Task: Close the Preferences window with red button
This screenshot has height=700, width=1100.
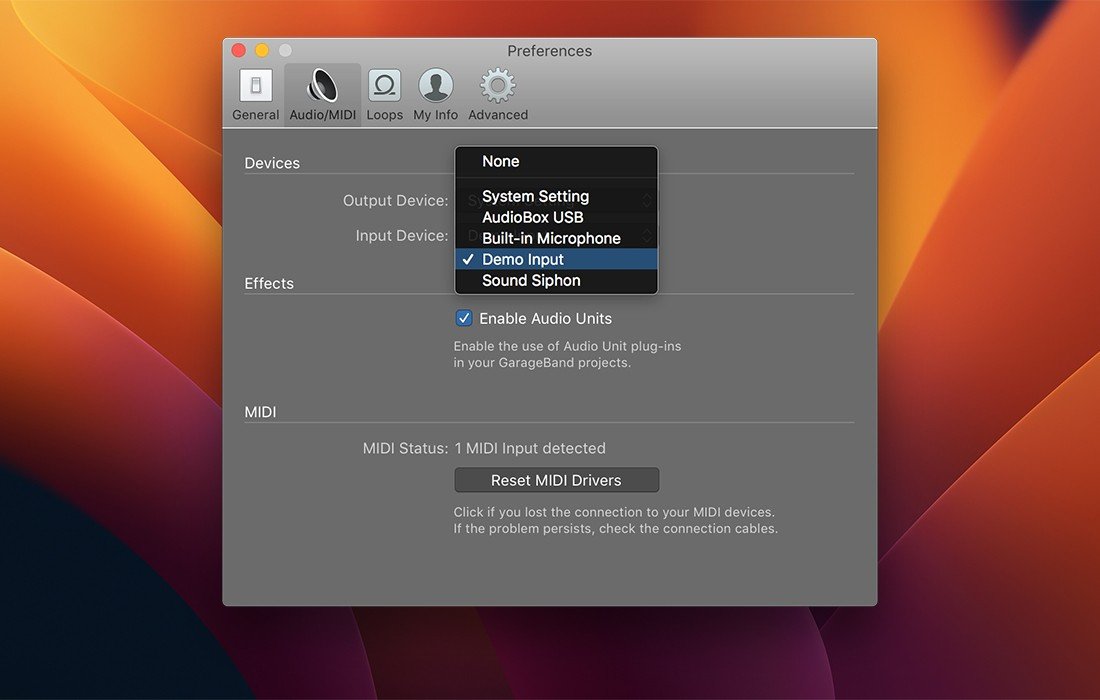Action: coord(238,50)
